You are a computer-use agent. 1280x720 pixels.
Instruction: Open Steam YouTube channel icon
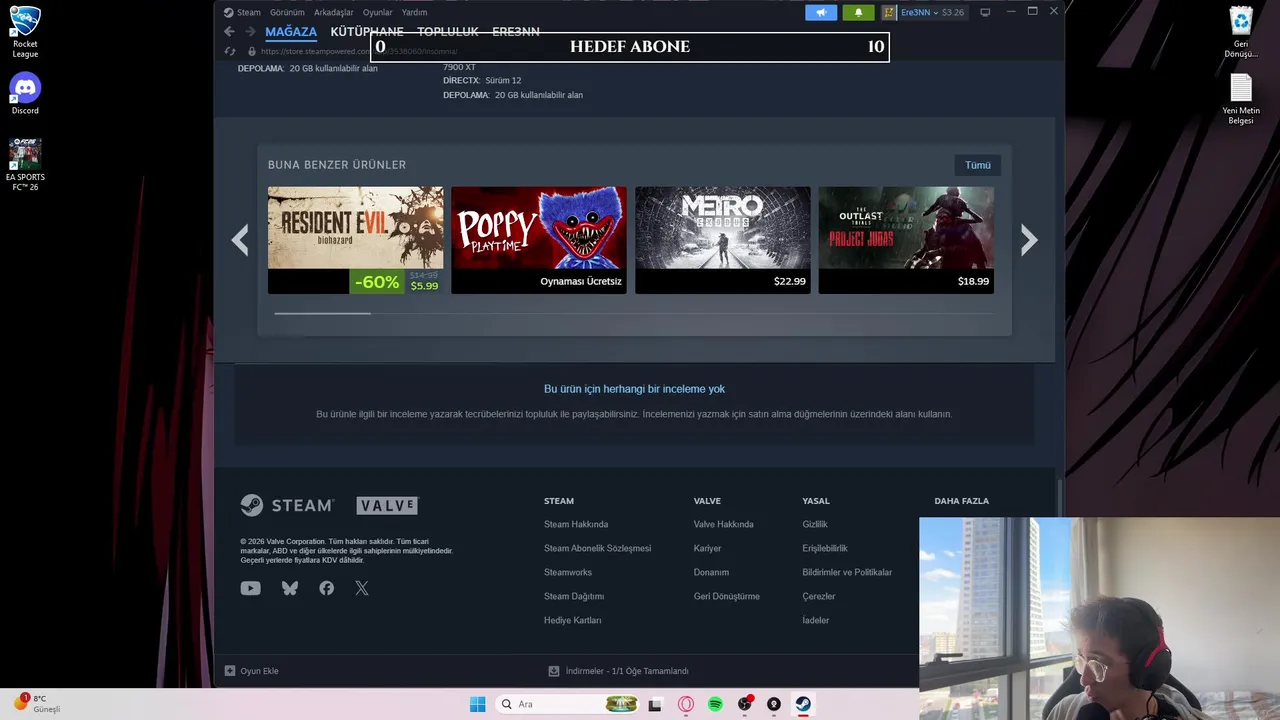250,588
